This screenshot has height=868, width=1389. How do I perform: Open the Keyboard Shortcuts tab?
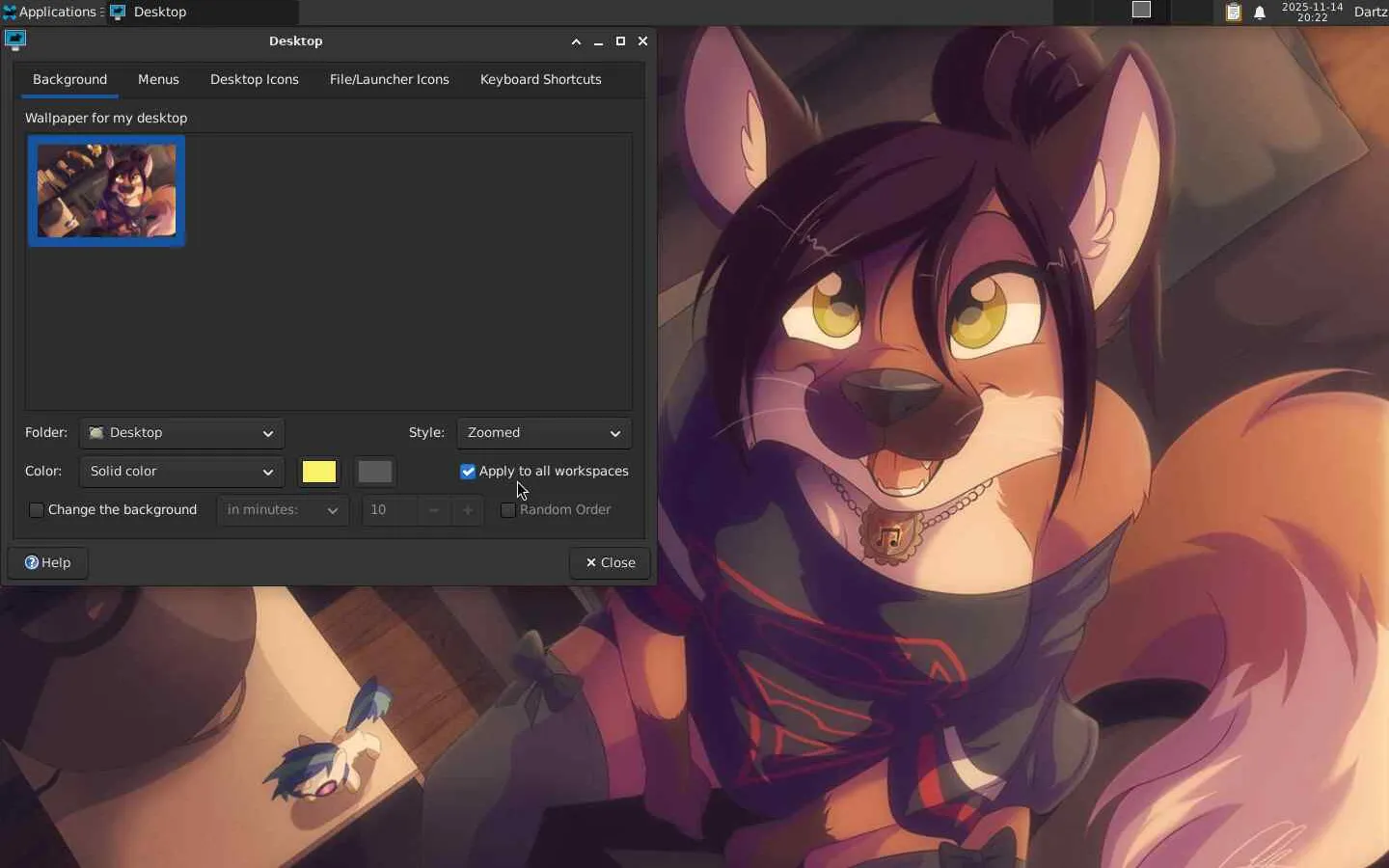(x=541, y=80)
